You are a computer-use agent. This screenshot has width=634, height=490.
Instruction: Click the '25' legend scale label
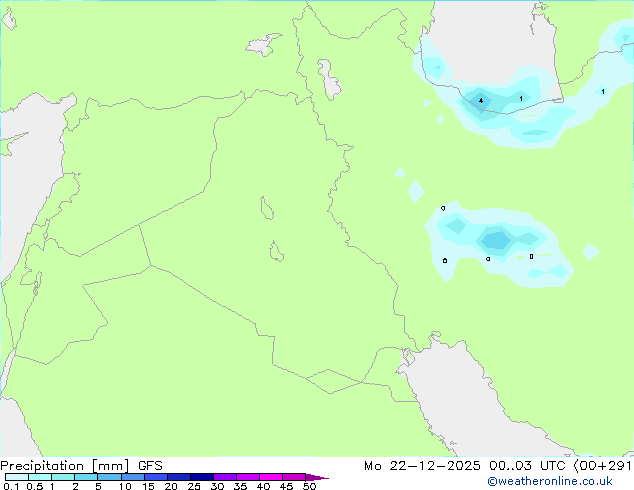(194, 486)
